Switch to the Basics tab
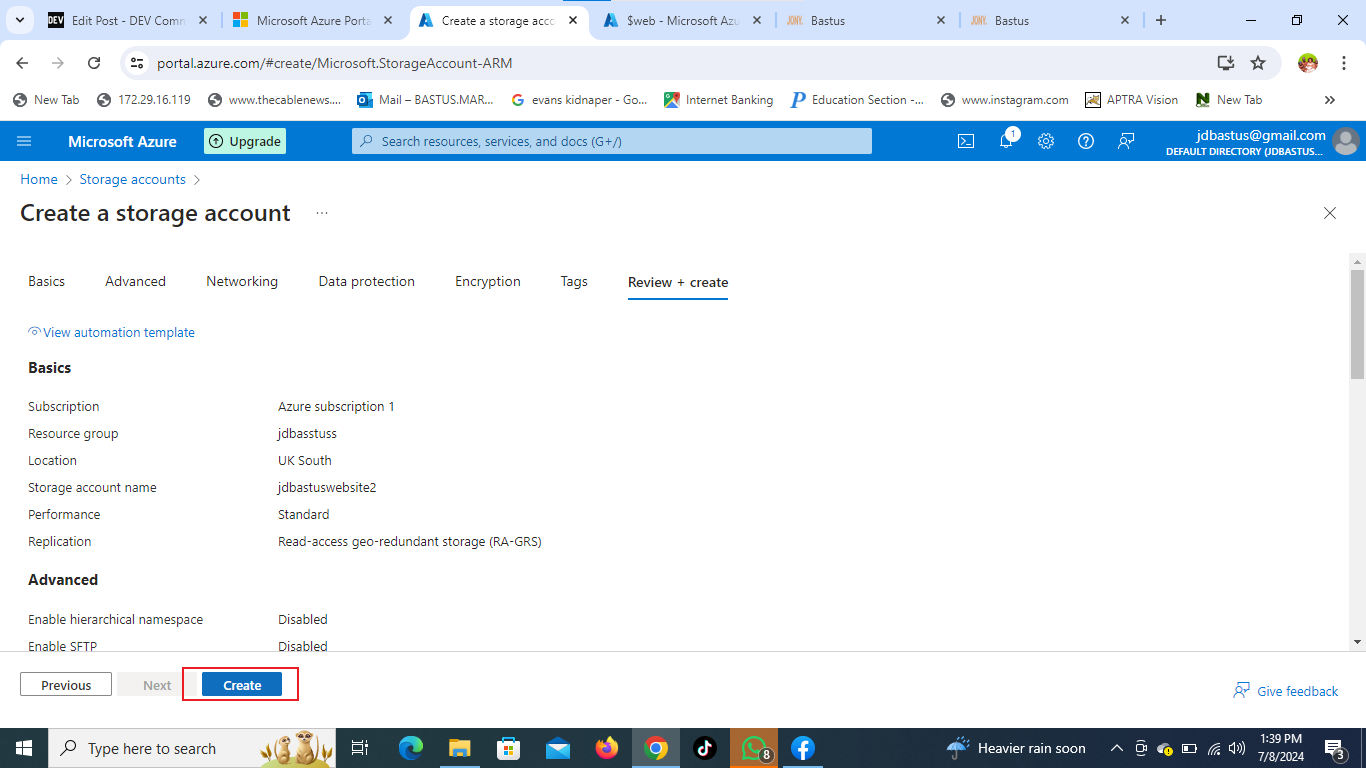1366x768 pixels. click(47, 282)
